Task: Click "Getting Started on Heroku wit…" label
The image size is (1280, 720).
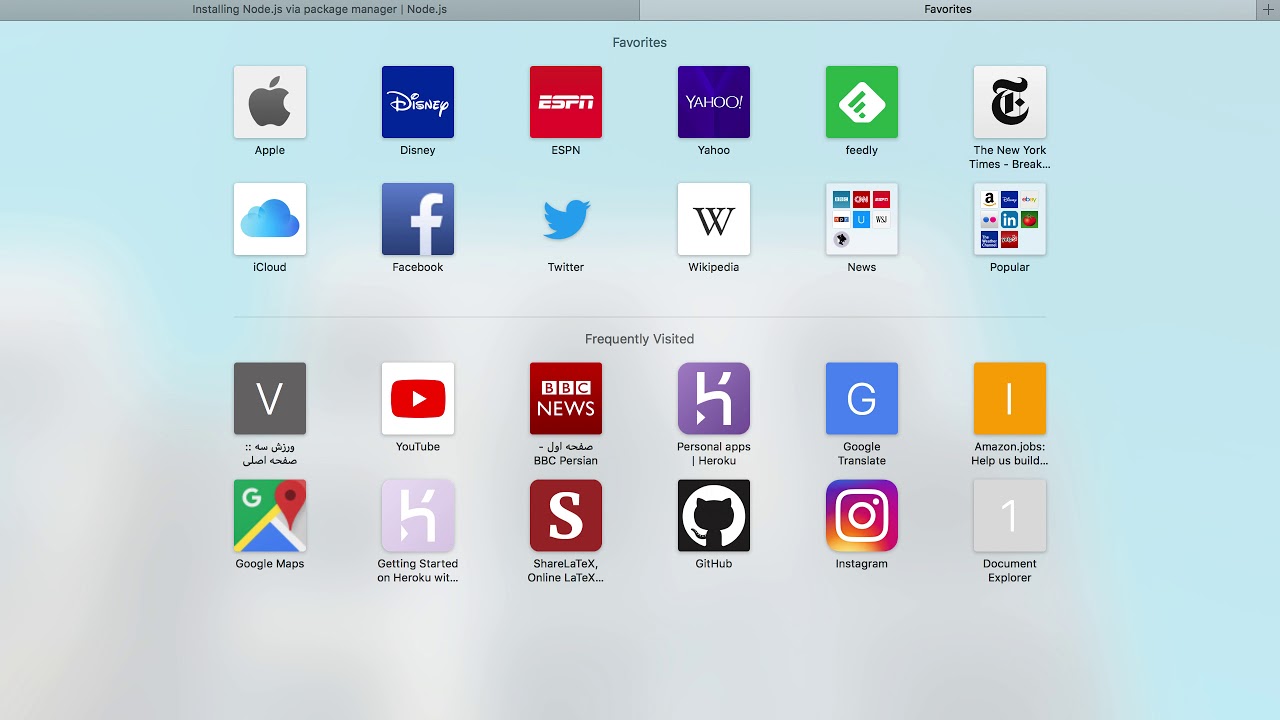Action: 418,571
